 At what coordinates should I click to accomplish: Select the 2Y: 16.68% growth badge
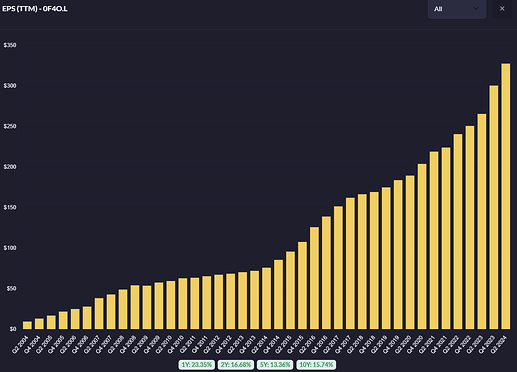point(236,365)
